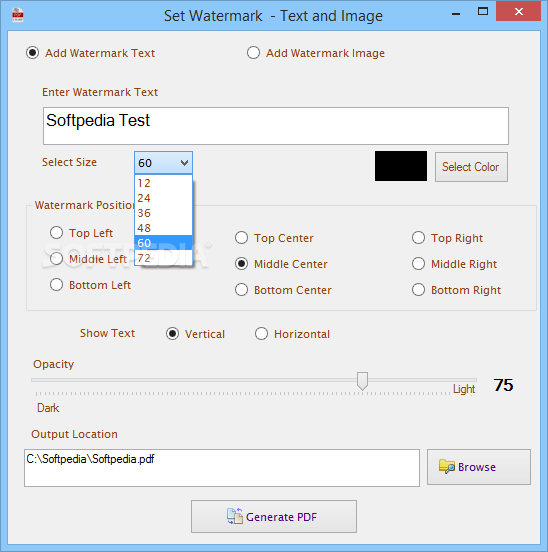Click the watermark text input field
This screenshot has height=552, width=548.
coord(276,126)
